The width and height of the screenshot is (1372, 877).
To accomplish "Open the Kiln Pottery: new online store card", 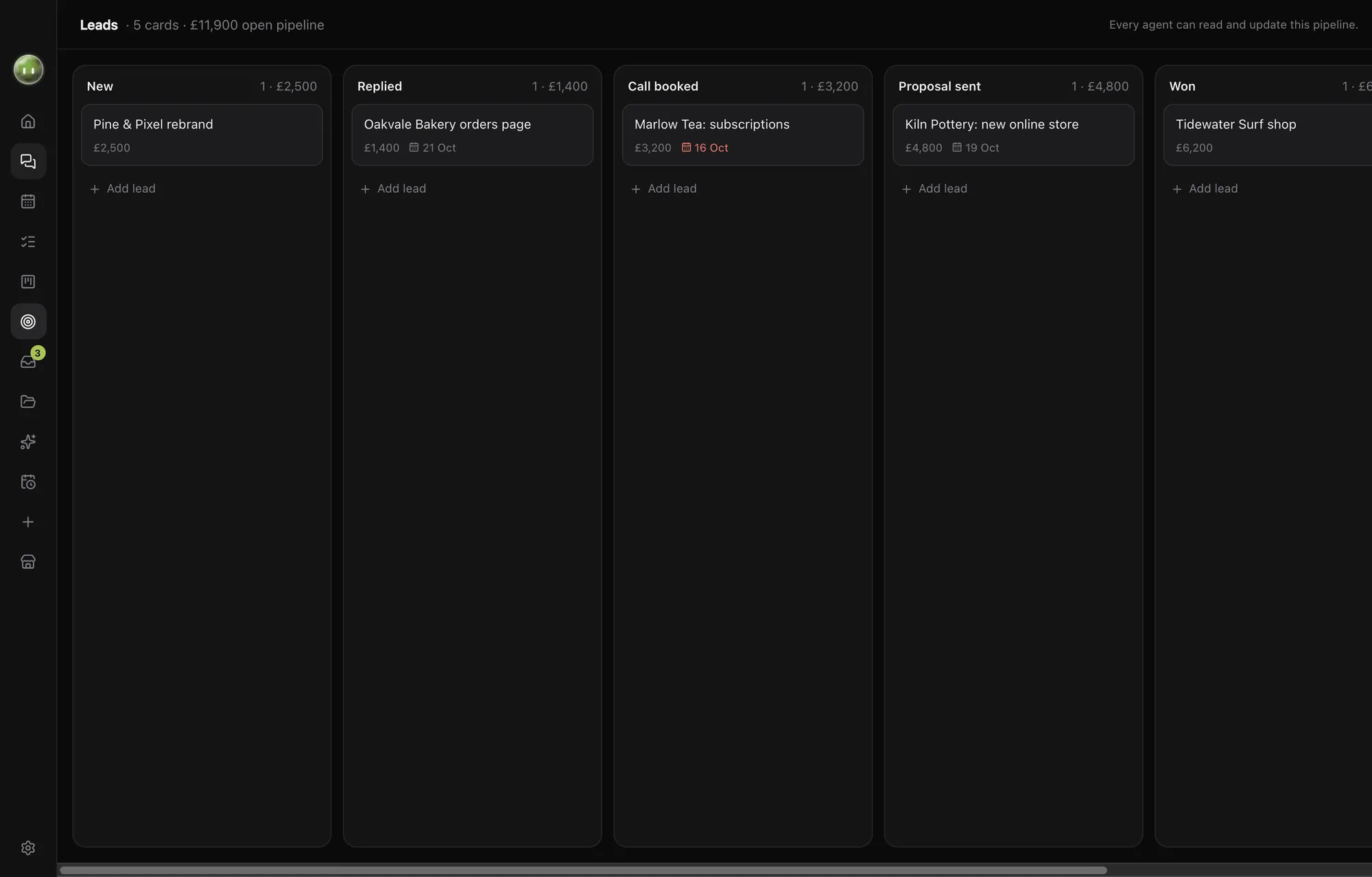I will point(1013,135).
